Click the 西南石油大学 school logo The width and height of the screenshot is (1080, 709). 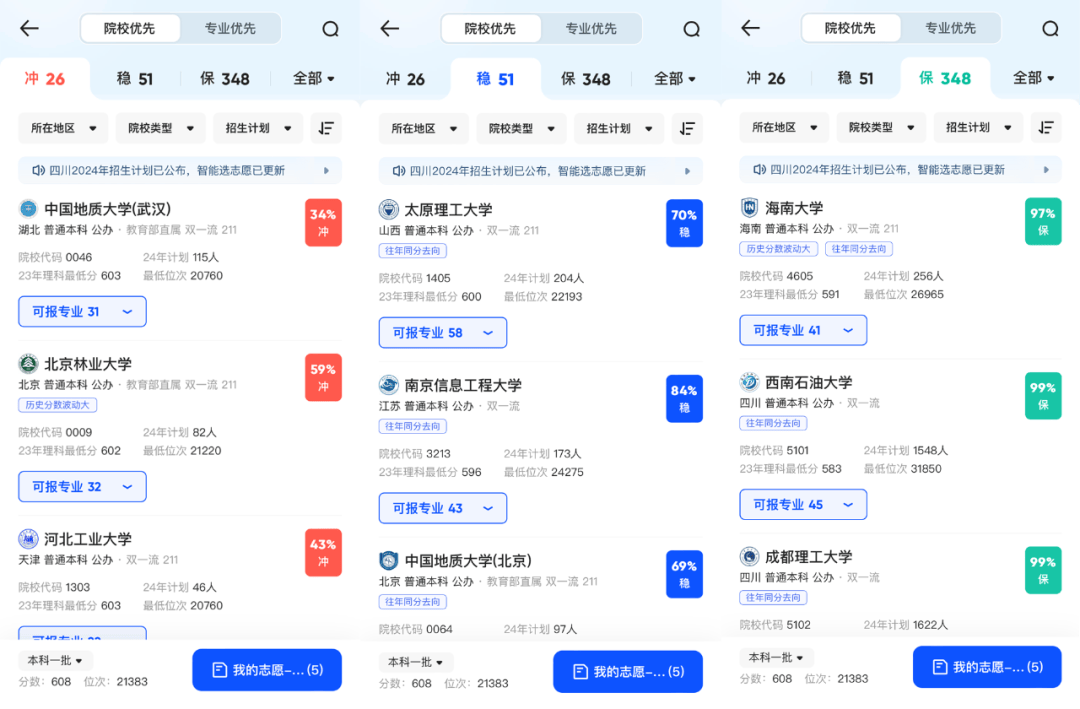click(749, 381)
